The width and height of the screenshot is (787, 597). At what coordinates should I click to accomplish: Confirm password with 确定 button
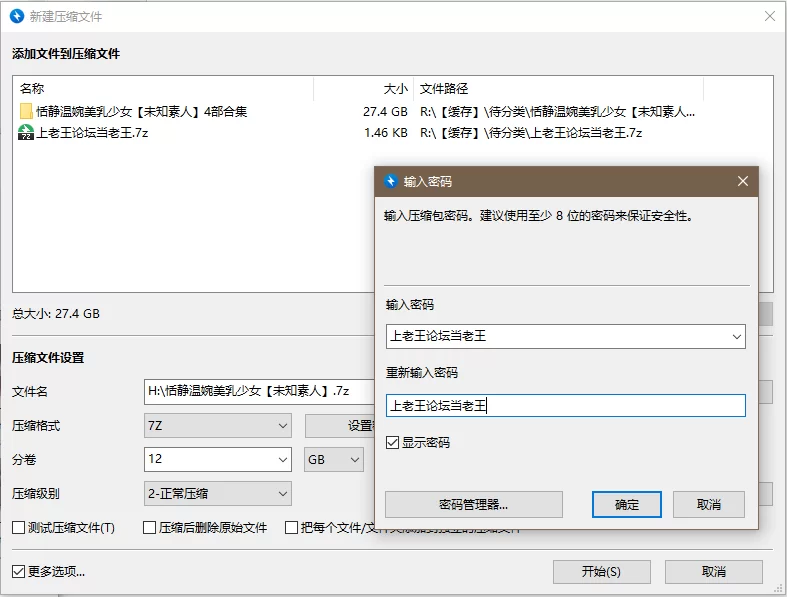pos(626,504)
